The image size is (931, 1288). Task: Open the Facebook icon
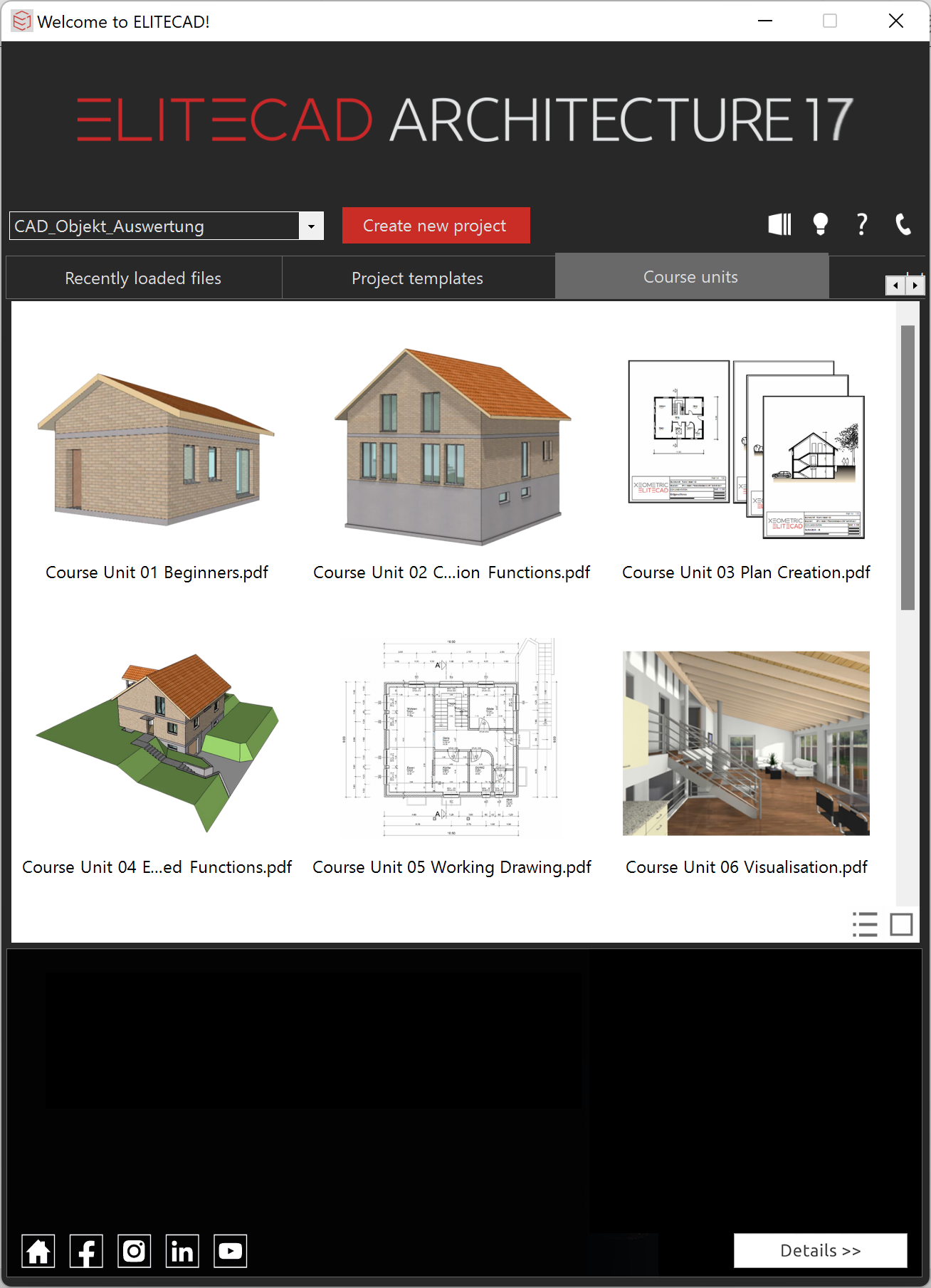[x=86, y=1251]
